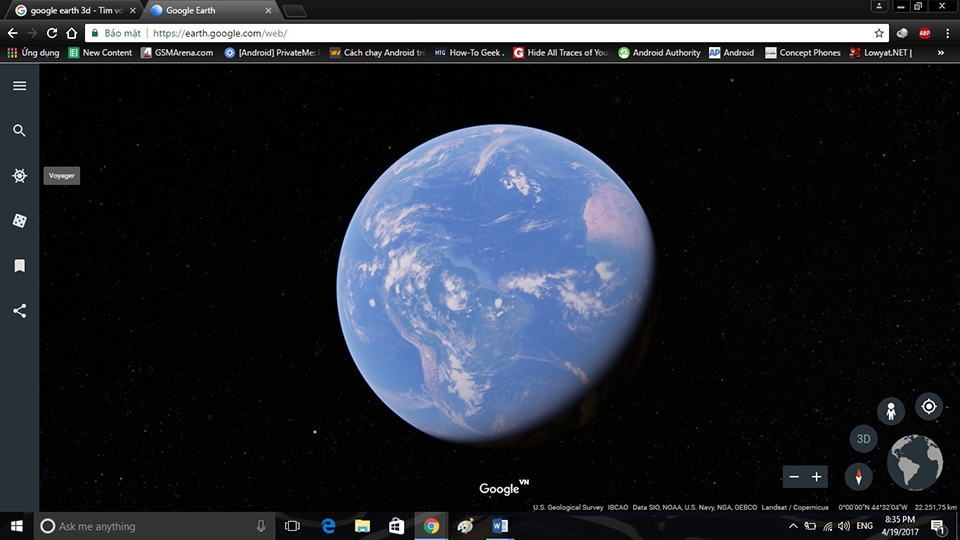
Task: Click the Chrome taskbar icon
Action: click(431, 526)
